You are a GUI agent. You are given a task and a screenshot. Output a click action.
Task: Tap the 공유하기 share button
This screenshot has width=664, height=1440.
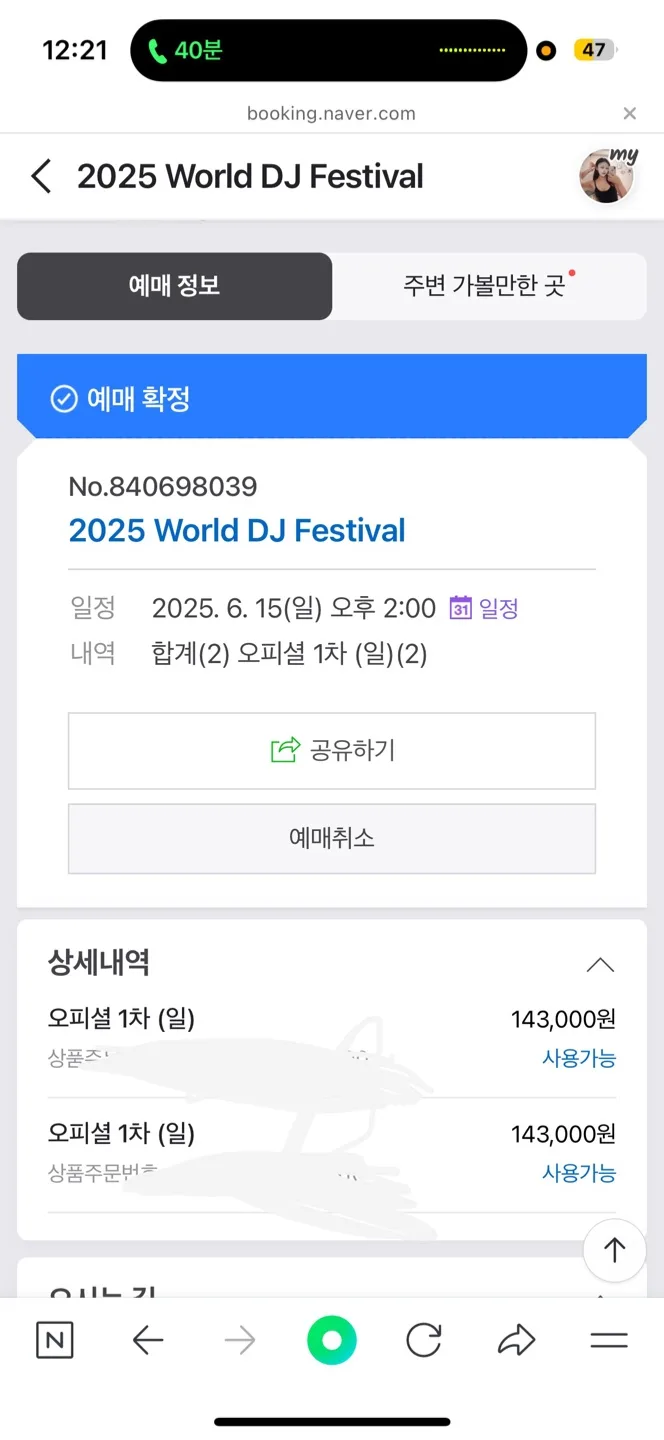(332, 751)
